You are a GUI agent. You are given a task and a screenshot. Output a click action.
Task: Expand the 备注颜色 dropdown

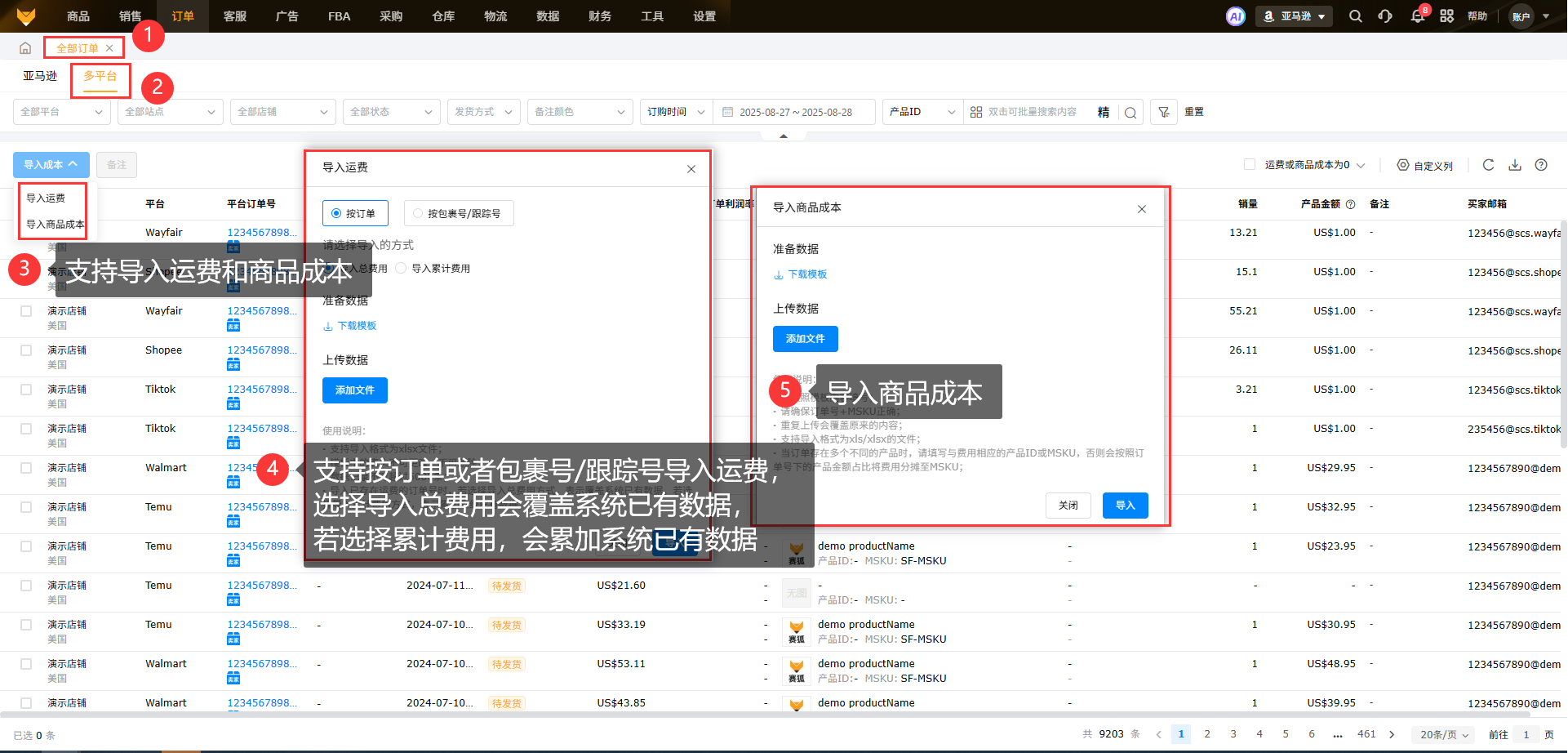tap(580, 112)
